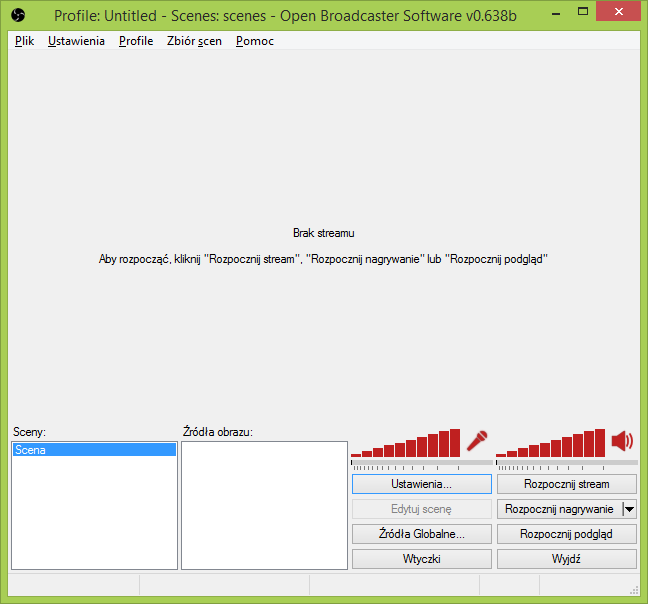Image resolution: width=648 pixels, height=604 pixels.
Task: Adjust the desktop audio volume bars
Action: (x=550, y=443)
